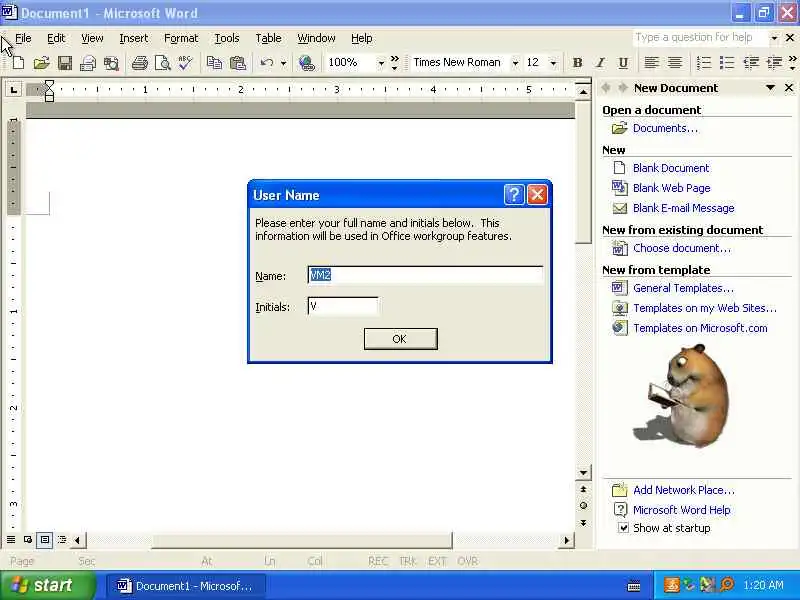Open Templates on my Web Sites
The image size is (800, 600).
point(705,308)
